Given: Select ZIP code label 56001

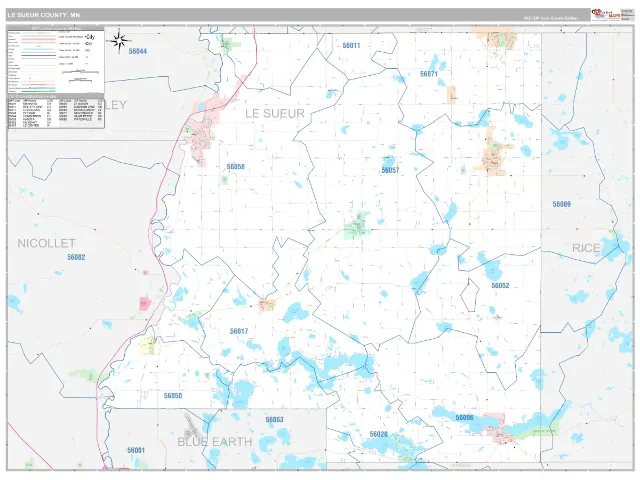Looking at the screenshot, I should pos(136,450).
